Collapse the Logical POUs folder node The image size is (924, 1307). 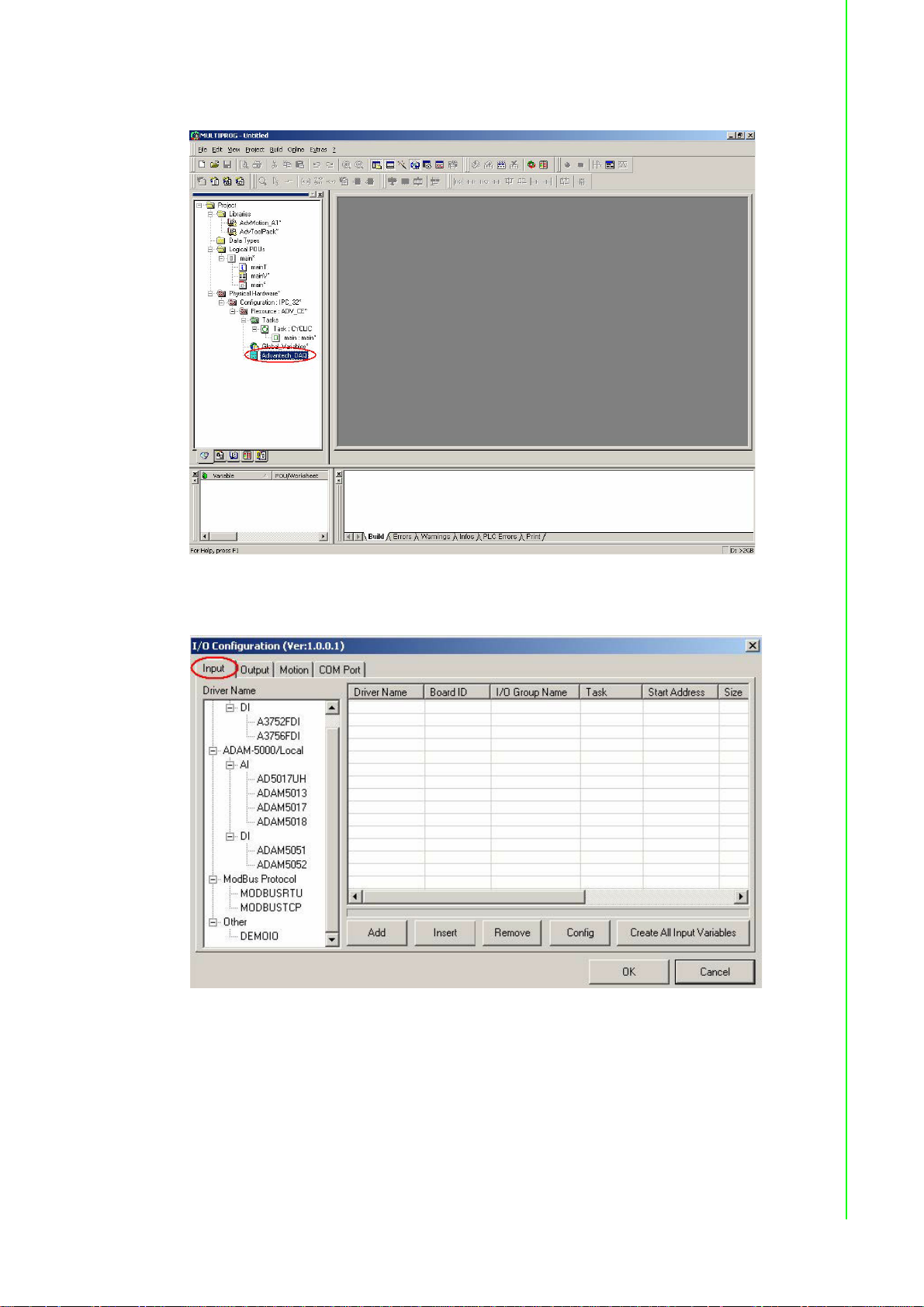click(210, 249)
